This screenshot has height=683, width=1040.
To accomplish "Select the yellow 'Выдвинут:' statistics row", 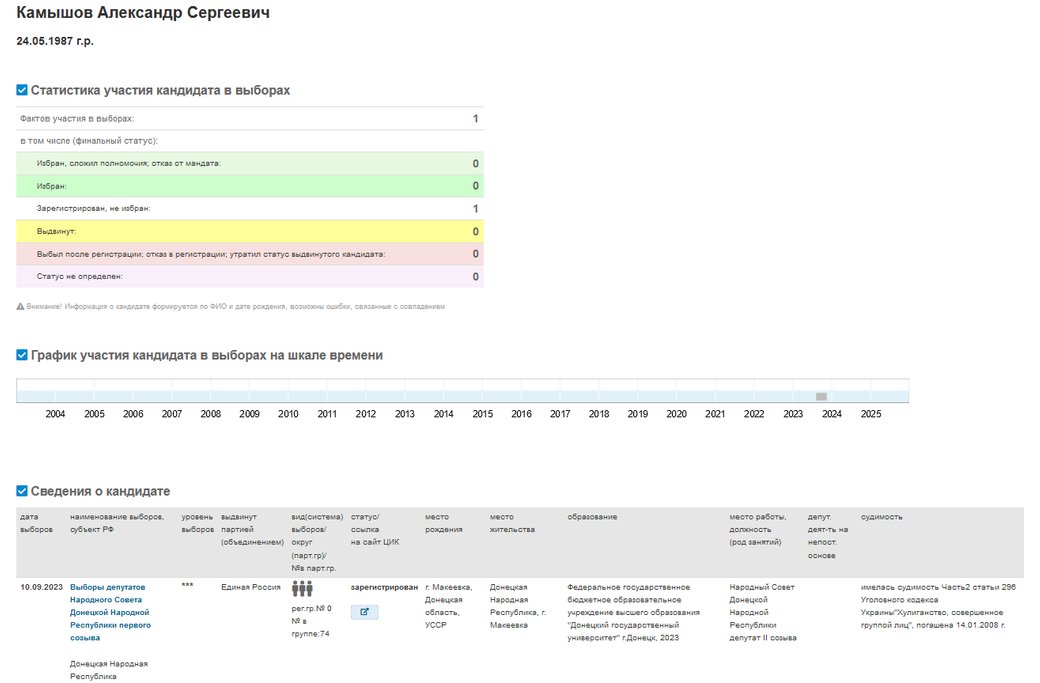I will (250, 231).
